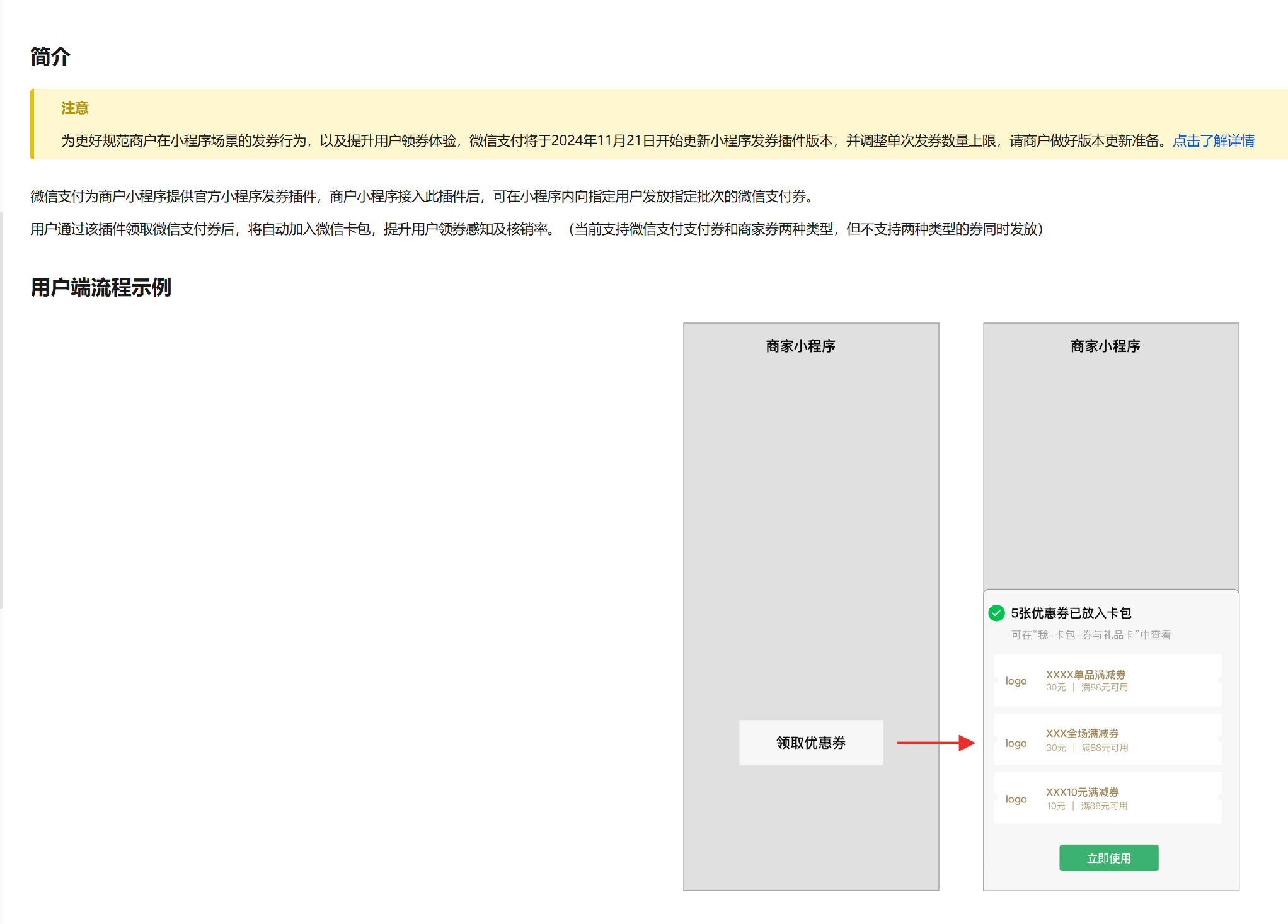Click the green 立即使用 button
This screenshot has width=1288, height=924.
(1108, 858)
